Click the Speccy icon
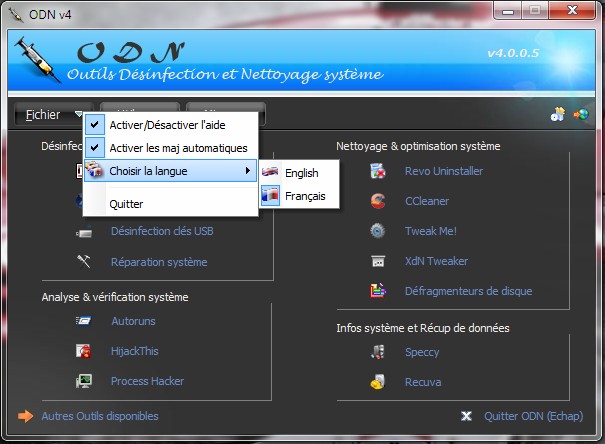 pyautogui.click(x=378, y=352)
